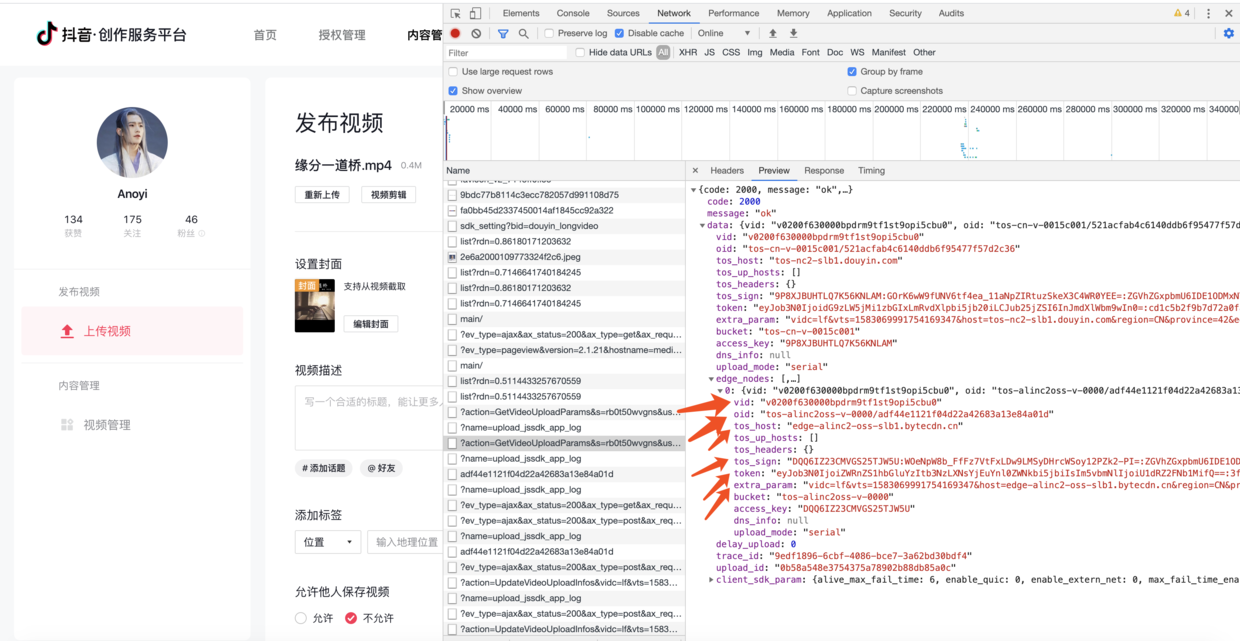Image resolution: width=1240 pixels, height=641 pixels.
Task: Switch to Elements tab
Action: (x=521, y=13)
